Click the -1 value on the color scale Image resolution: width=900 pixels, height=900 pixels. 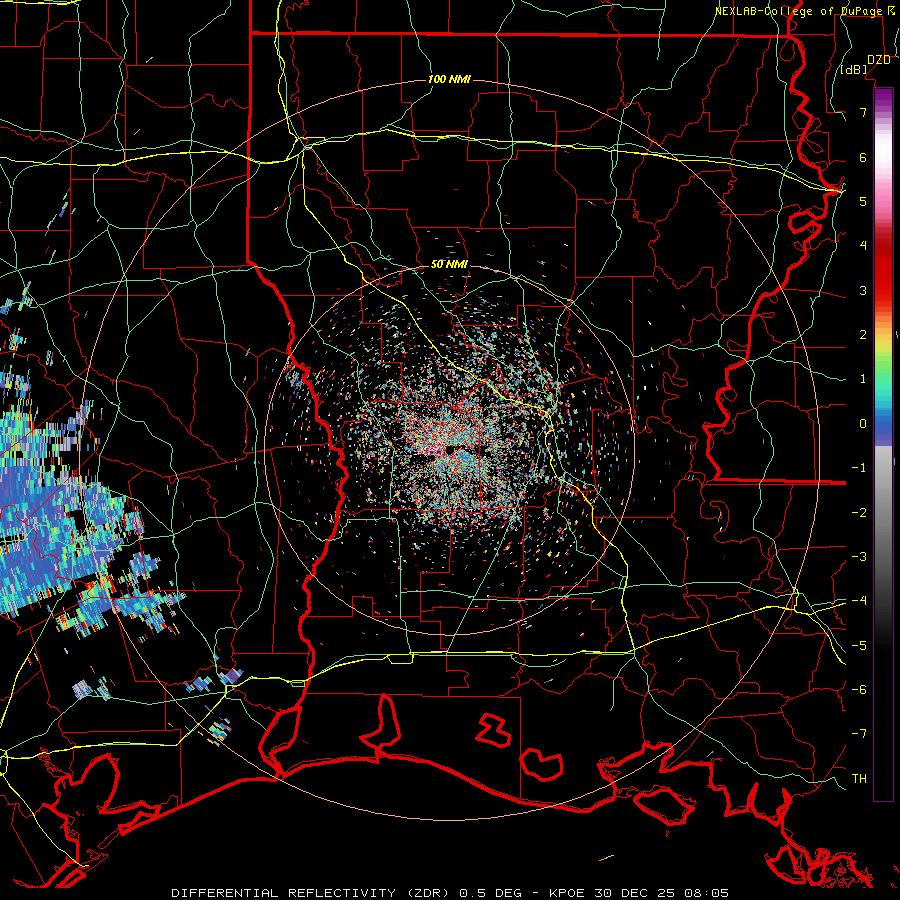coord(859,468)
